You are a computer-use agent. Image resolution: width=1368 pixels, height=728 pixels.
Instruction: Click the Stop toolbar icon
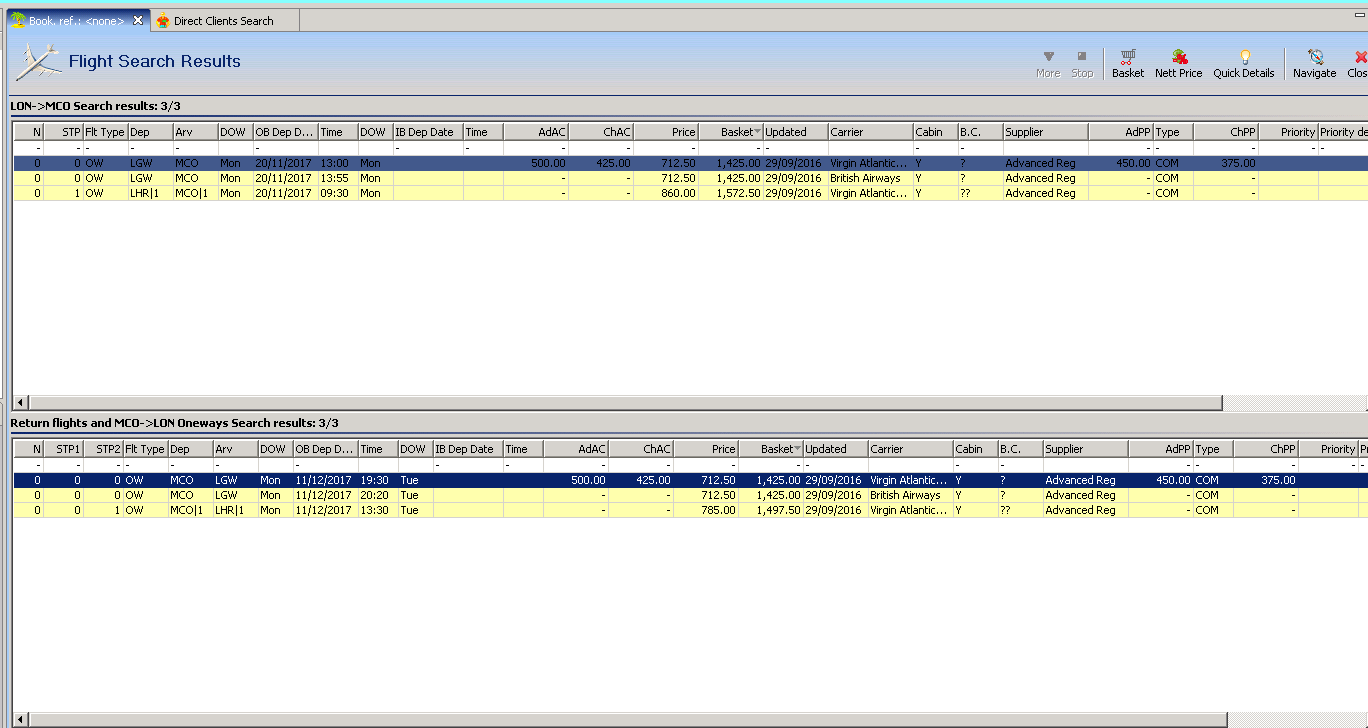pos(1082,64)
